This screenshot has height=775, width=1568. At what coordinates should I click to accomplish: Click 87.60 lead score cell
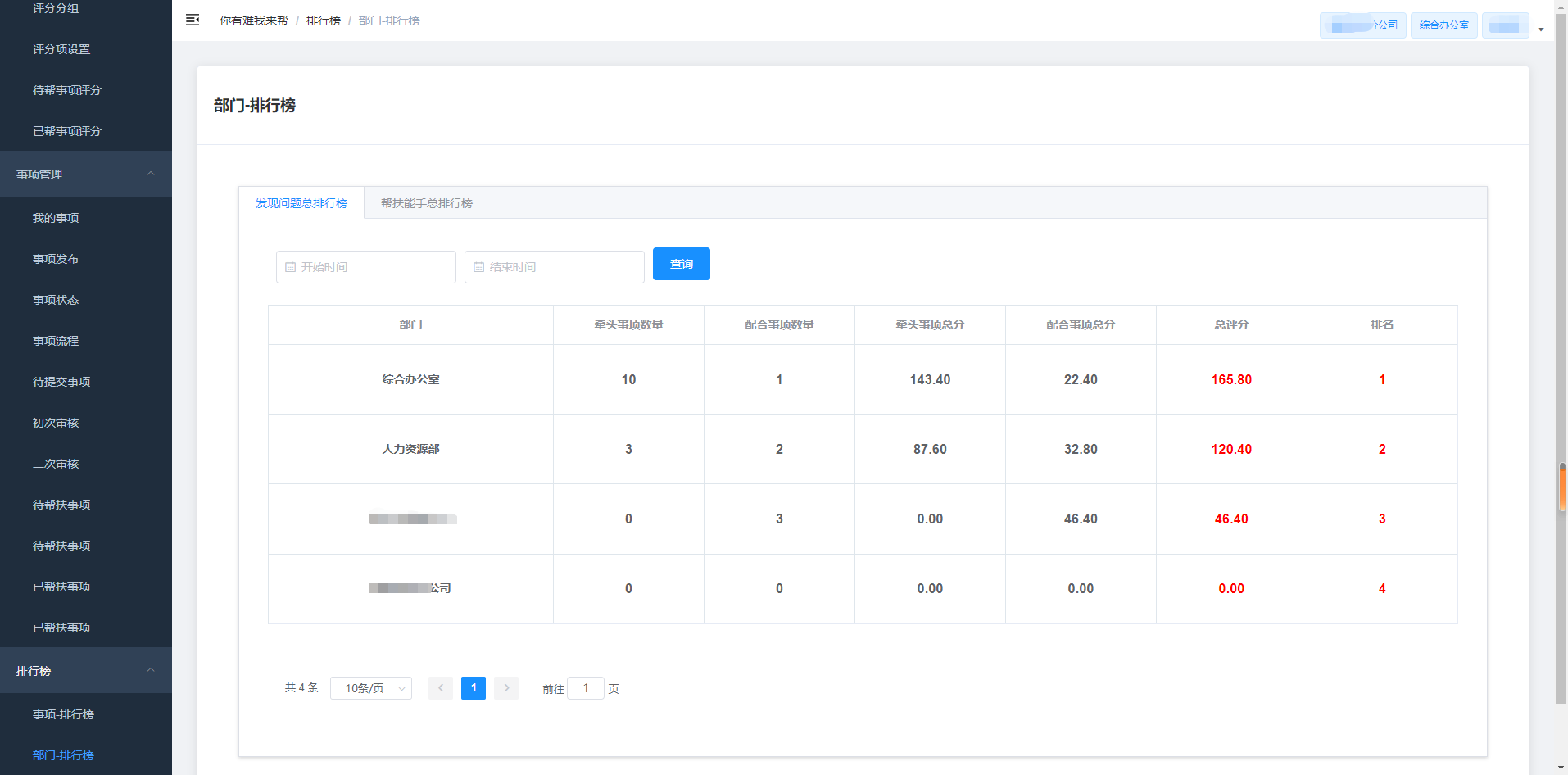pos(930,449)
